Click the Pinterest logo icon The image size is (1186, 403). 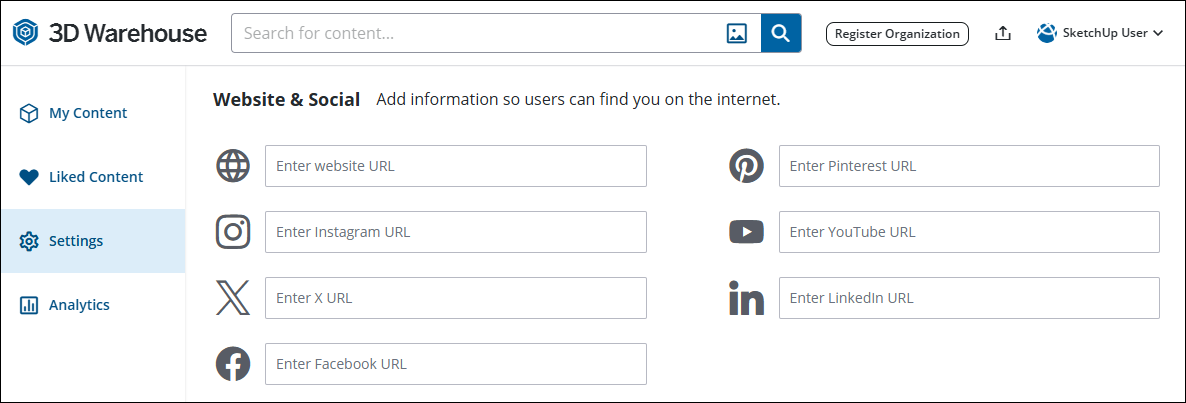746,166
